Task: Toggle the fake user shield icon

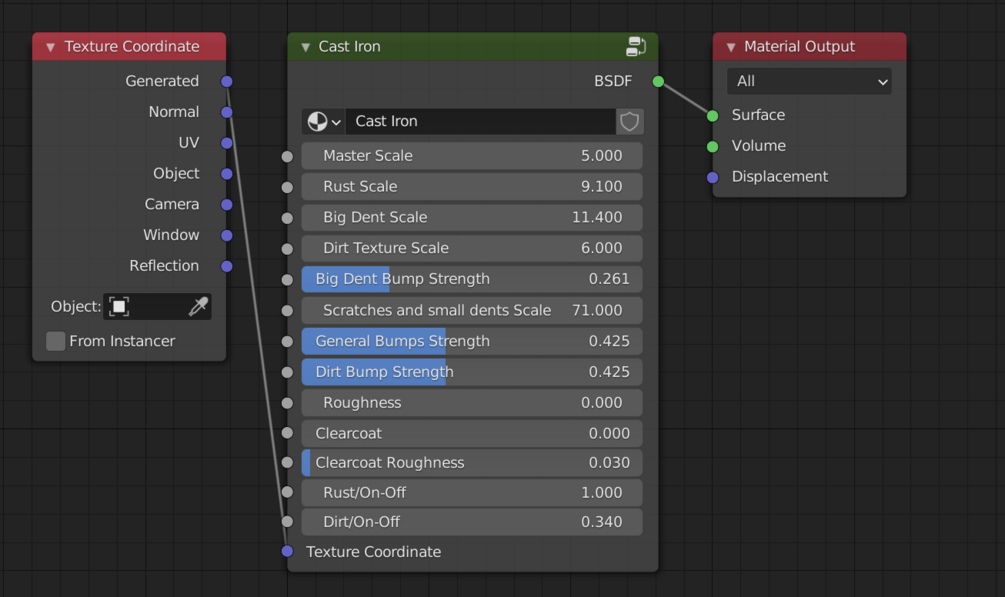Action: tap(629, 121)
